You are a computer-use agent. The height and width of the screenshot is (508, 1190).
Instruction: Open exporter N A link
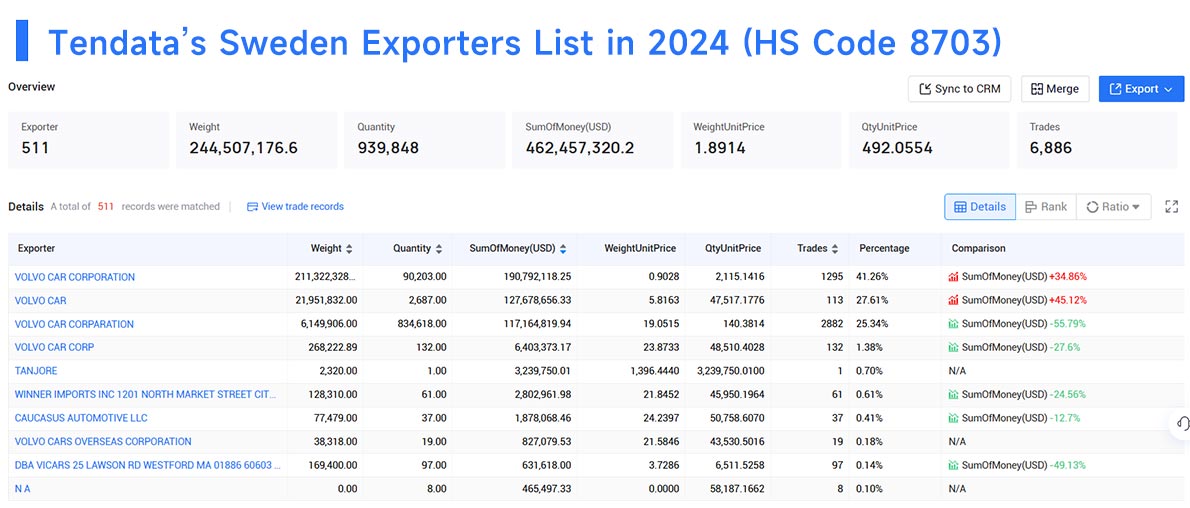22,489
